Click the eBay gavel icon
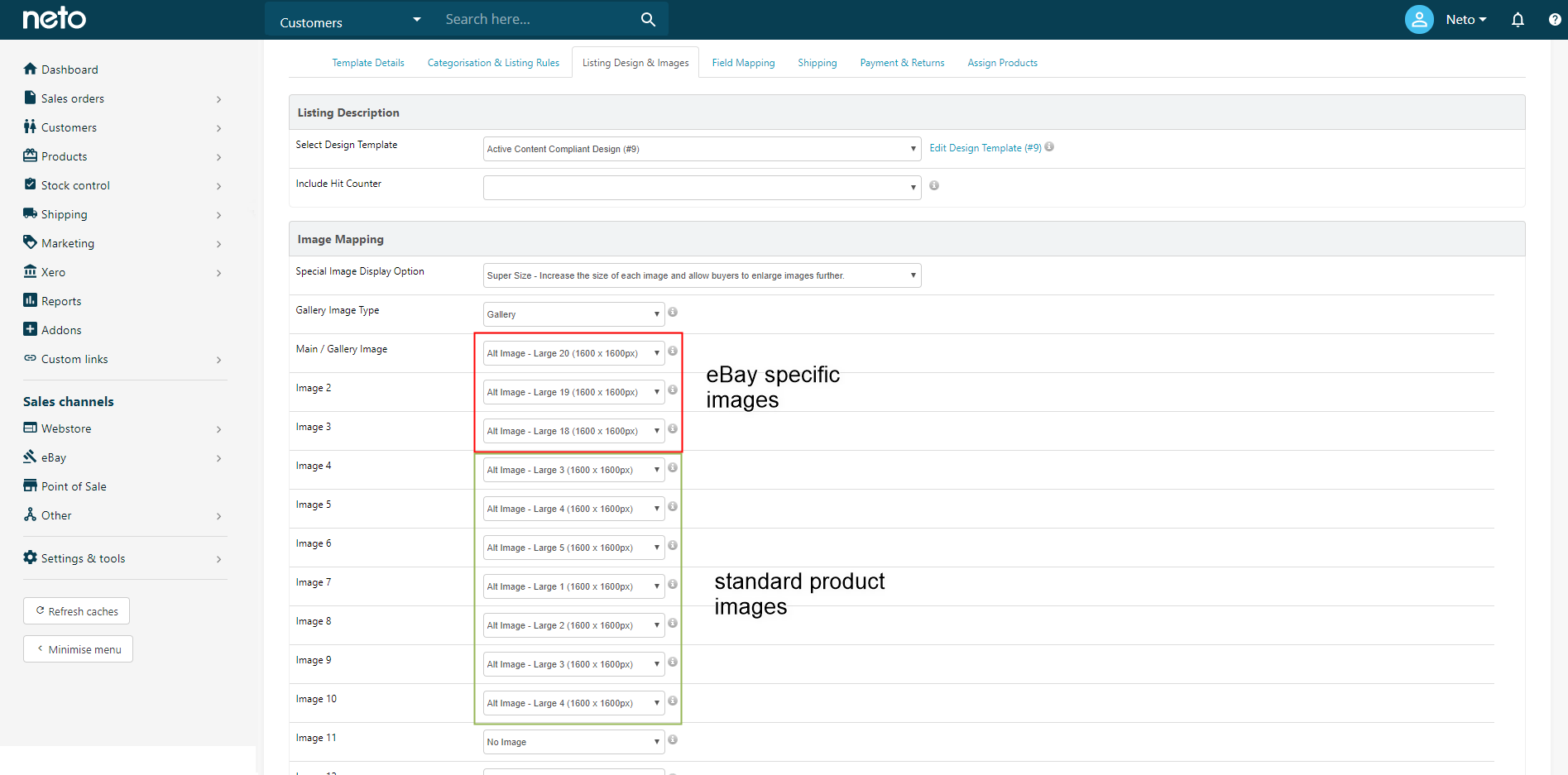 point(31,457)
